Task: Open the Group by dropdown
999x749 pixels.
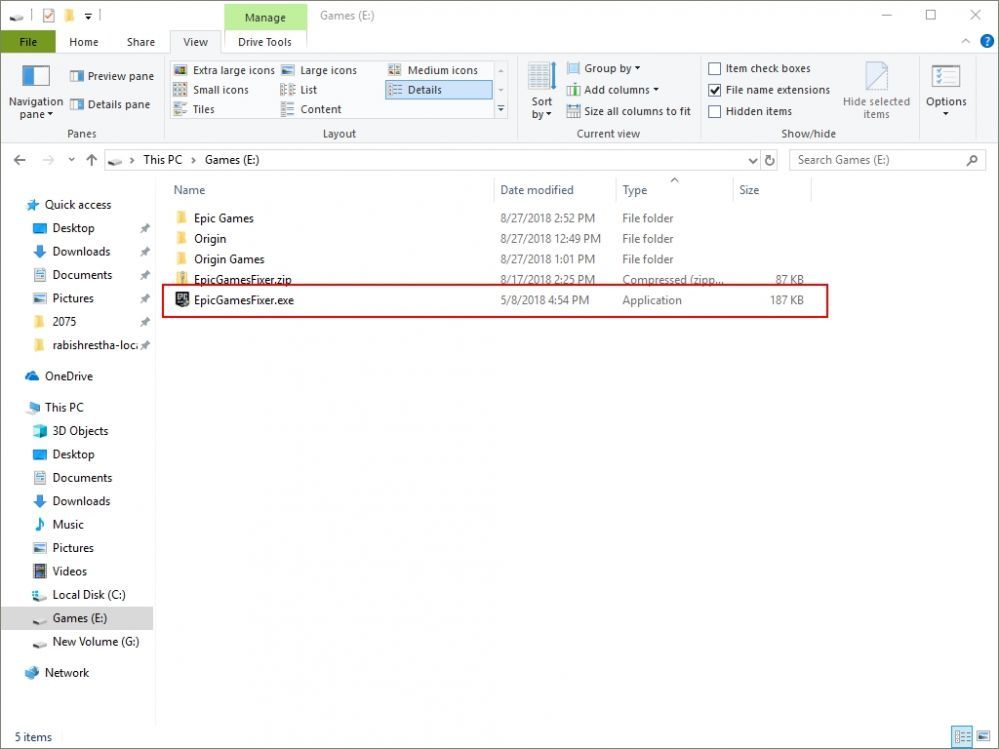Action: point(603,68)
